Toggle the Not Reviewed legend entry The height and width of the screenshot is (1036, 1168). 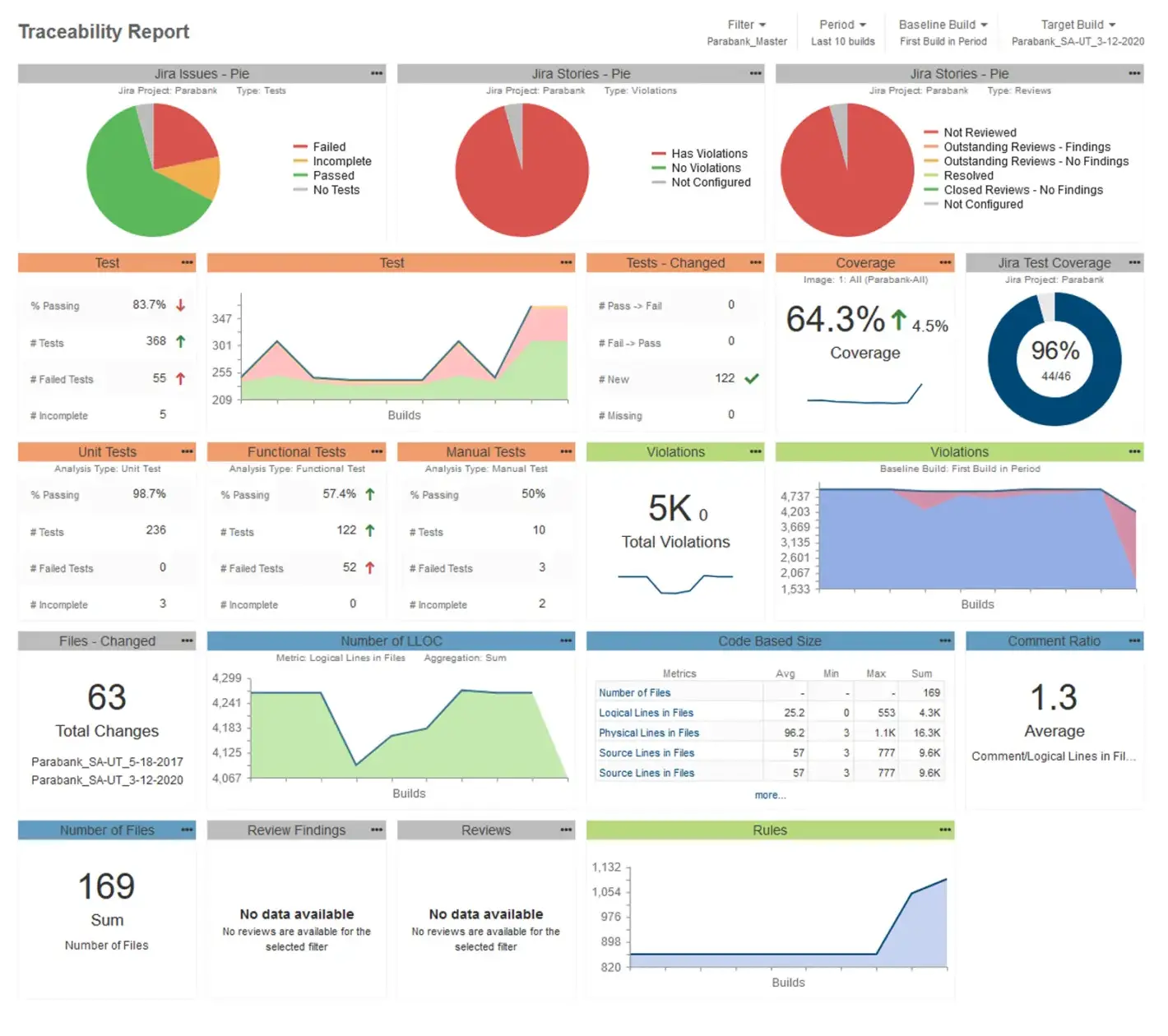pos(979,132)
